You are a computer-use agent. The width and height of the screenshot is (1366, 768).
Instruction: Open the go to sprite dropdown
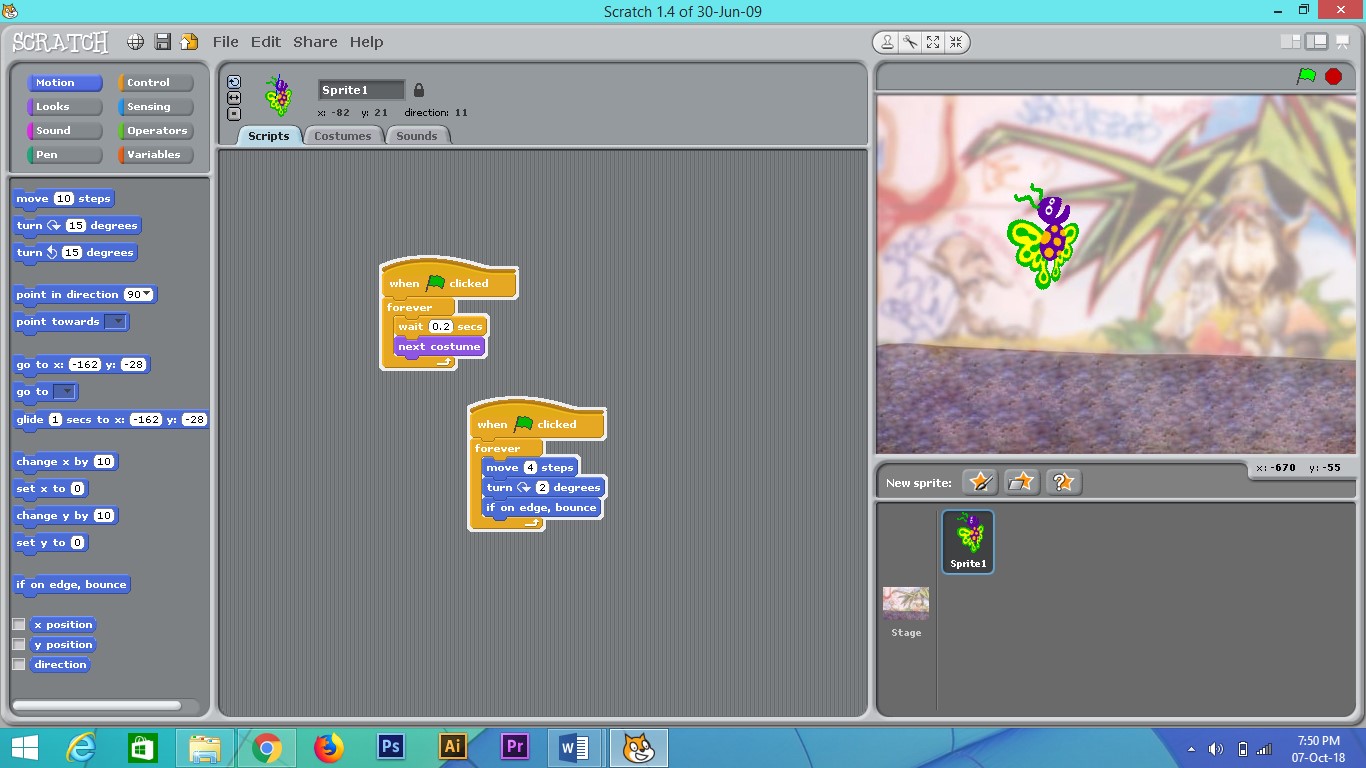point(63,391)
